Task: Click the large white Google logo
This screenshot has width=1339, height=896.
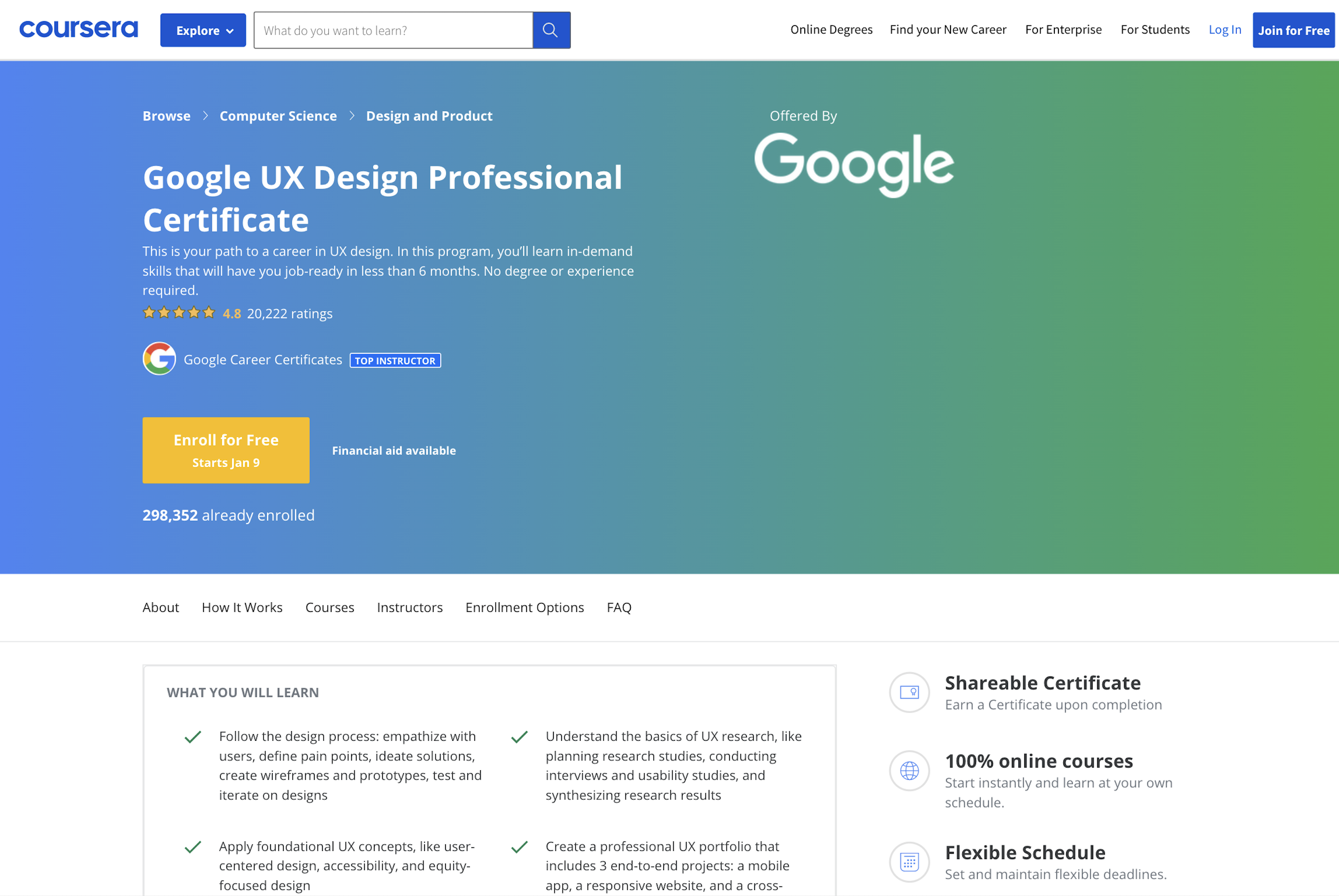Action: pyautogui.click(x=853, y=163)
